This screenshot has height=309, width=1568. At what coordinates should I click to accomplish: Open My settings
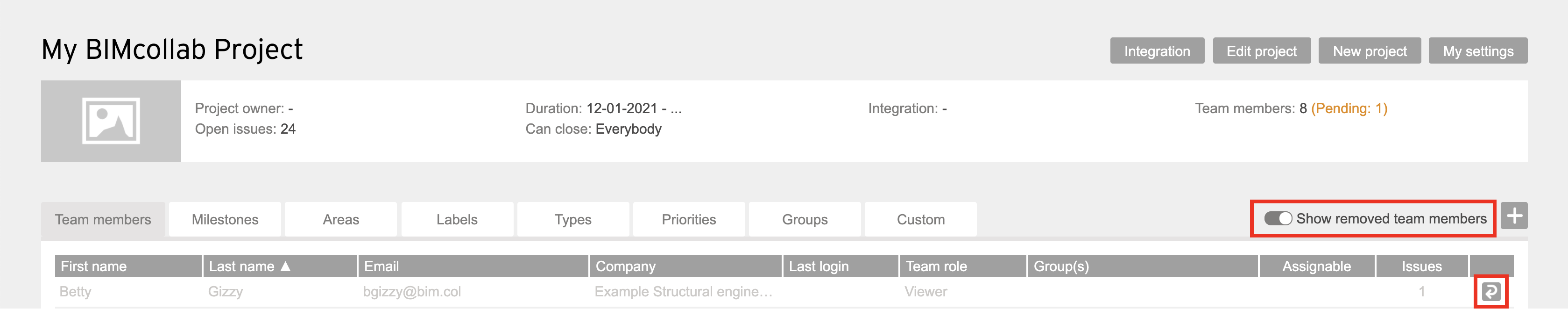coord(1478,51)
